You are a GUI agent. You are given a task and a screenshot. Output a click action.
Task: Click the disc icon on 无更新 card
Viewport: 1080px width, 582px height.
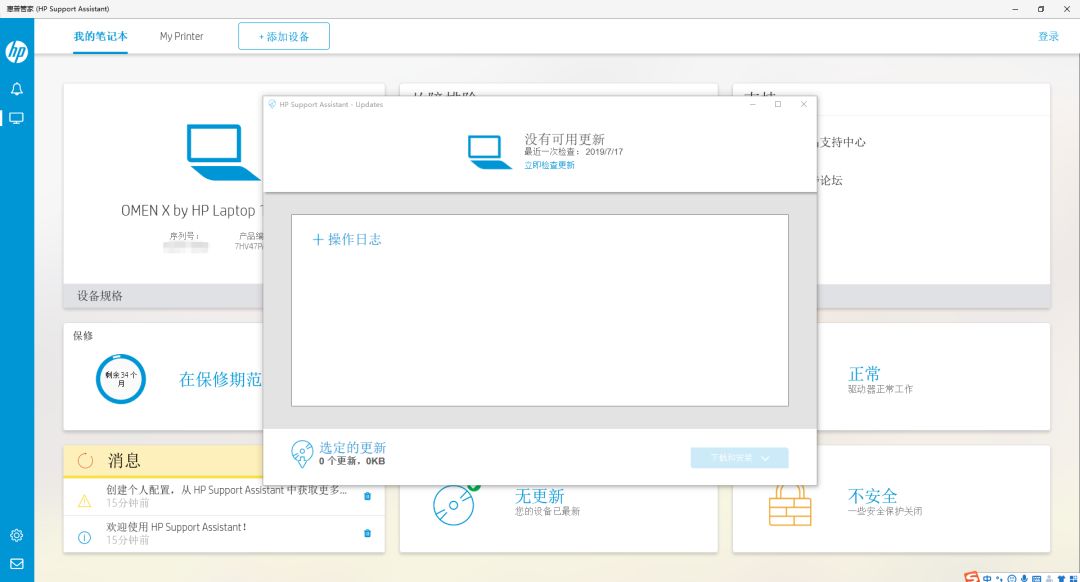tap(455, 504)
